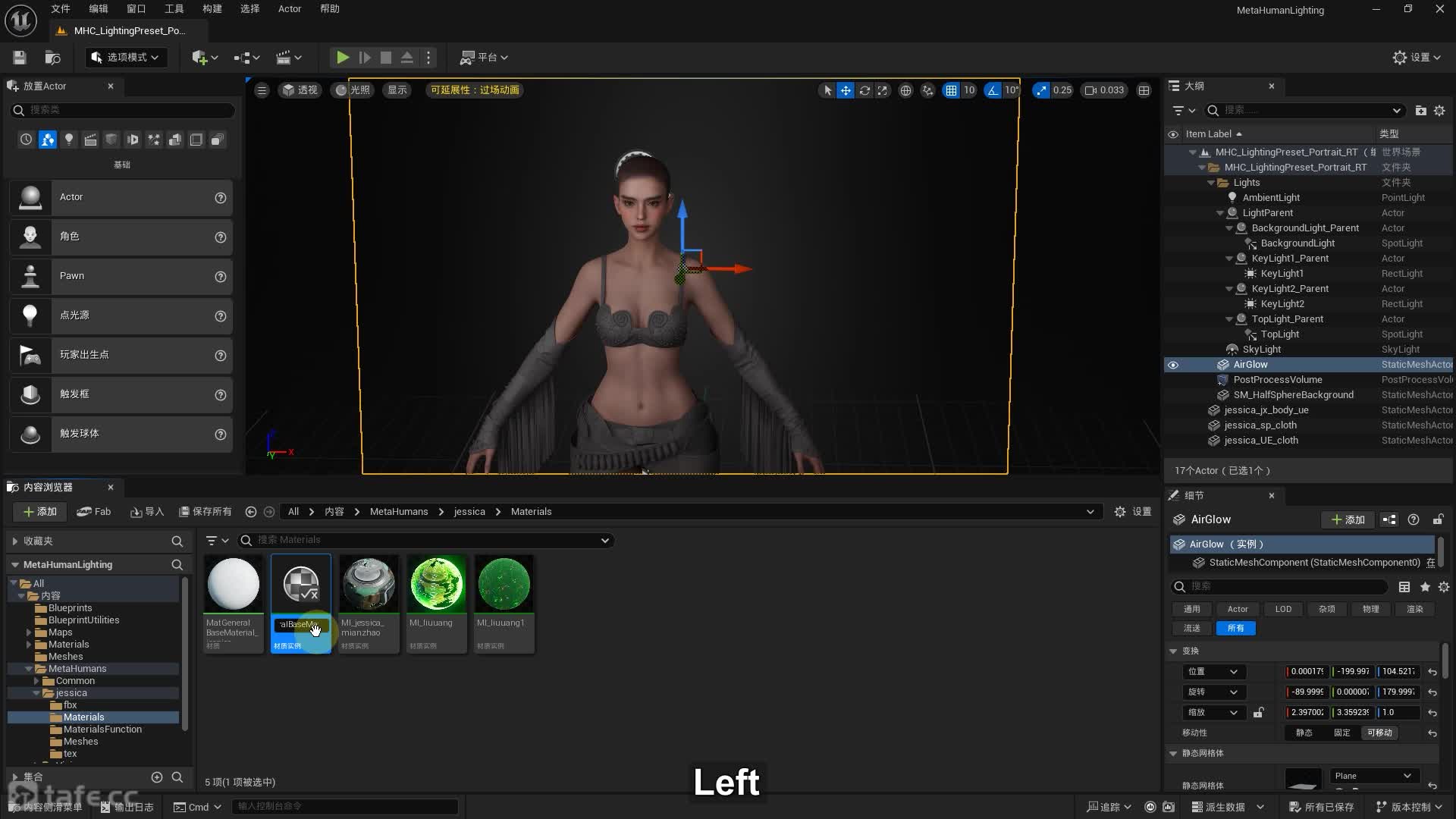Set mobility to static (静态)
The width and height of the screenshot is (1456, 819).
1304,733
